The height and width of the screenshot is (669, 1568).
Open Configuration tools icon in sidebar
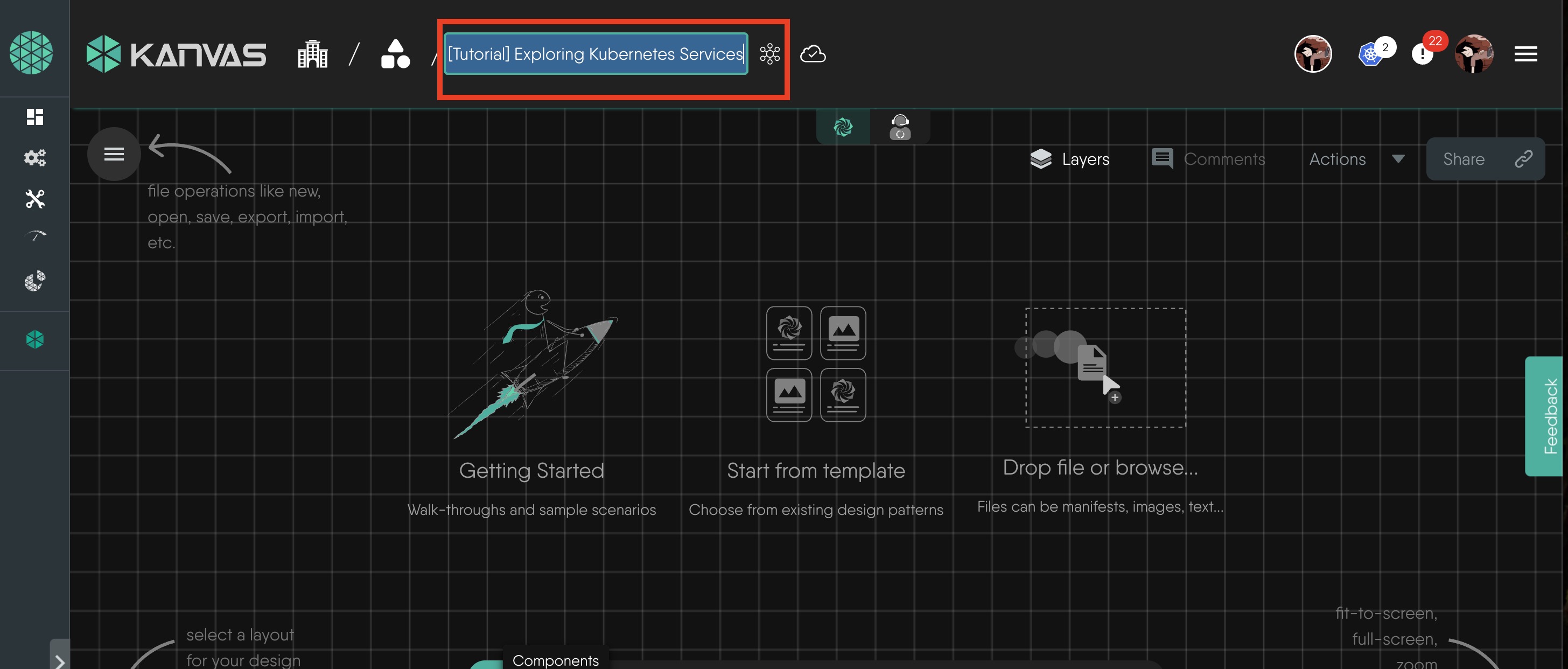(34, 198)
